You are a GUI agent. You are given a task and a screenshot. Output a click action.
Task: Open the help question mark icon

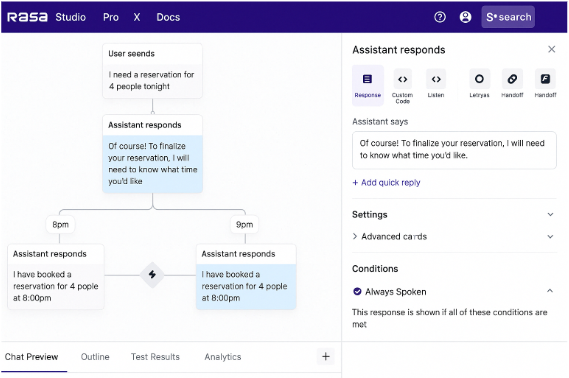pos(440,17)
